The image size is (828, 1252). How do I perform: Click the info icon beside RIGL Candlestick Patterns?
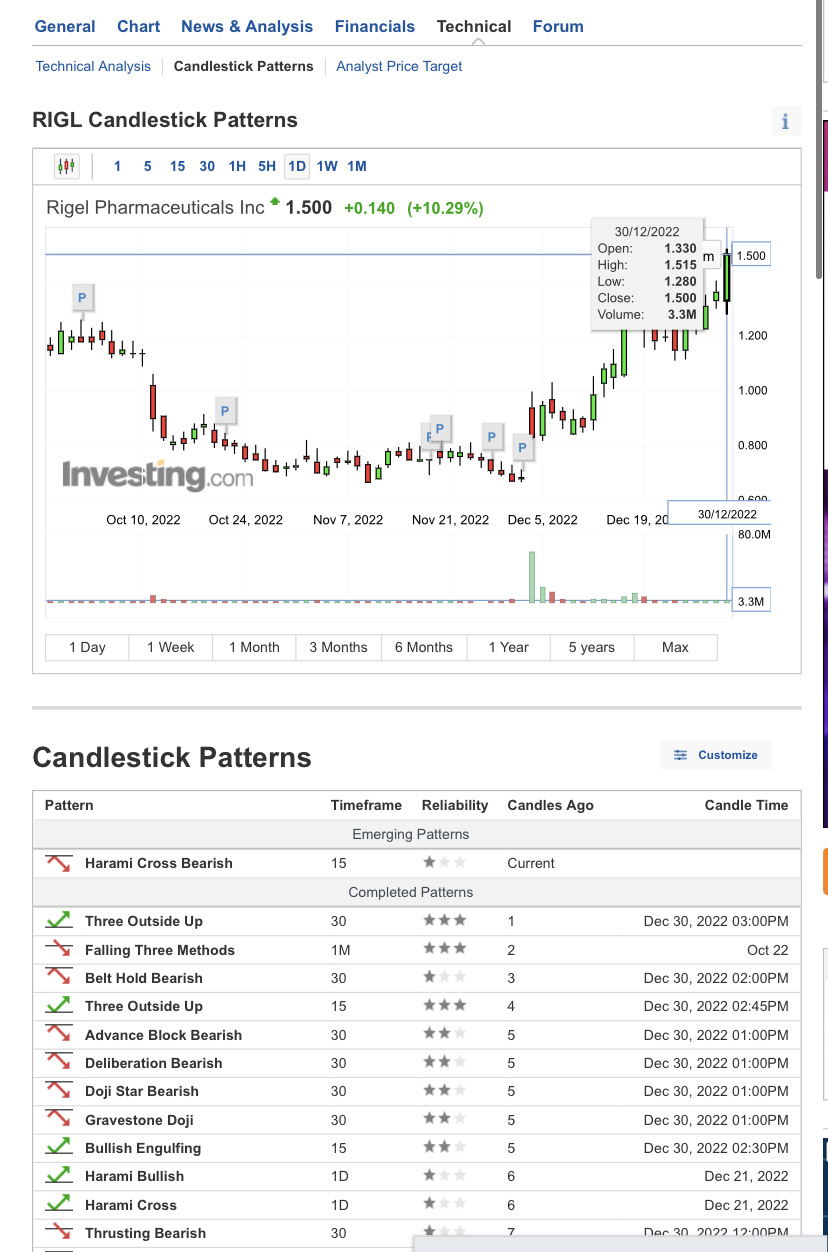(x=785, y=121)
